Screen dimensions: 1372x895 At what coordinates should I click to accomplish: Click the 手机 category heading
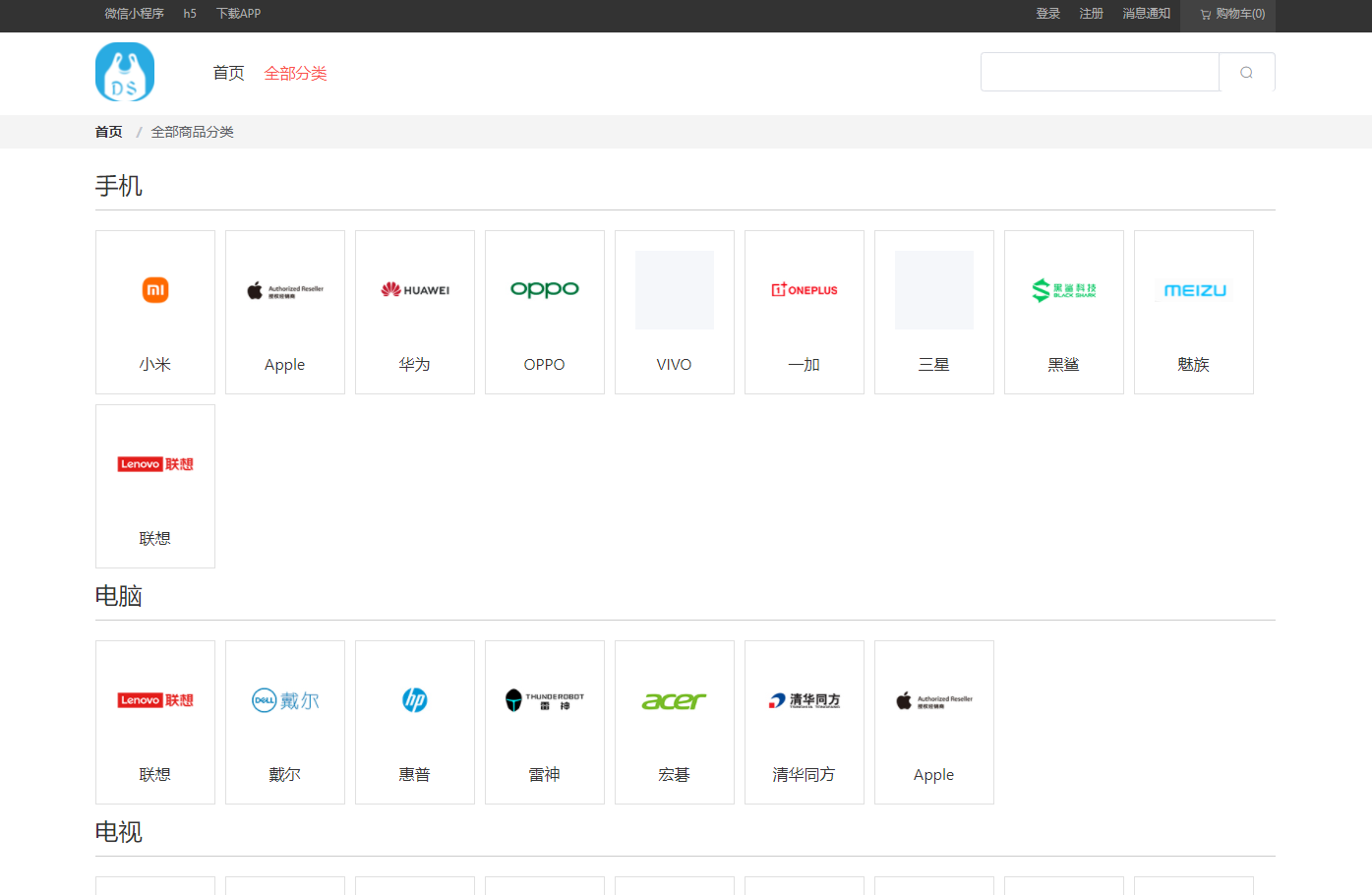[119, 186]
